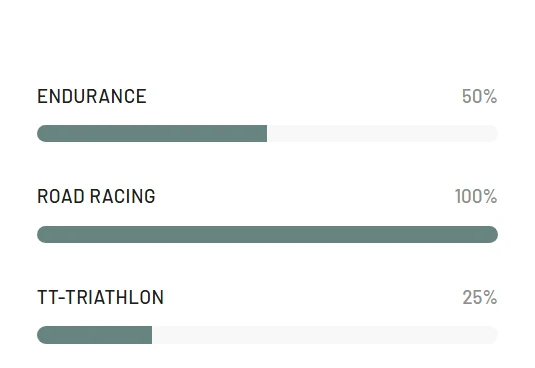Screen dimensions: 535x368
Task: Click where the TT-Triathlon fill ends
Action: tap(151, 335)
